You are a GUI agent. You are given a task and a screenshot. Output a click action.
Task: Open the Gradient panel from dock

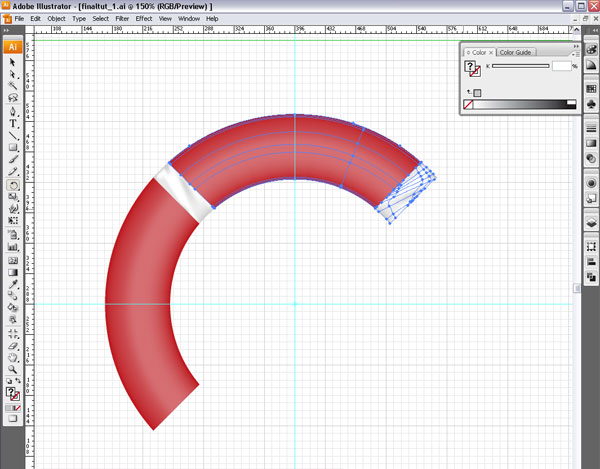591,143
